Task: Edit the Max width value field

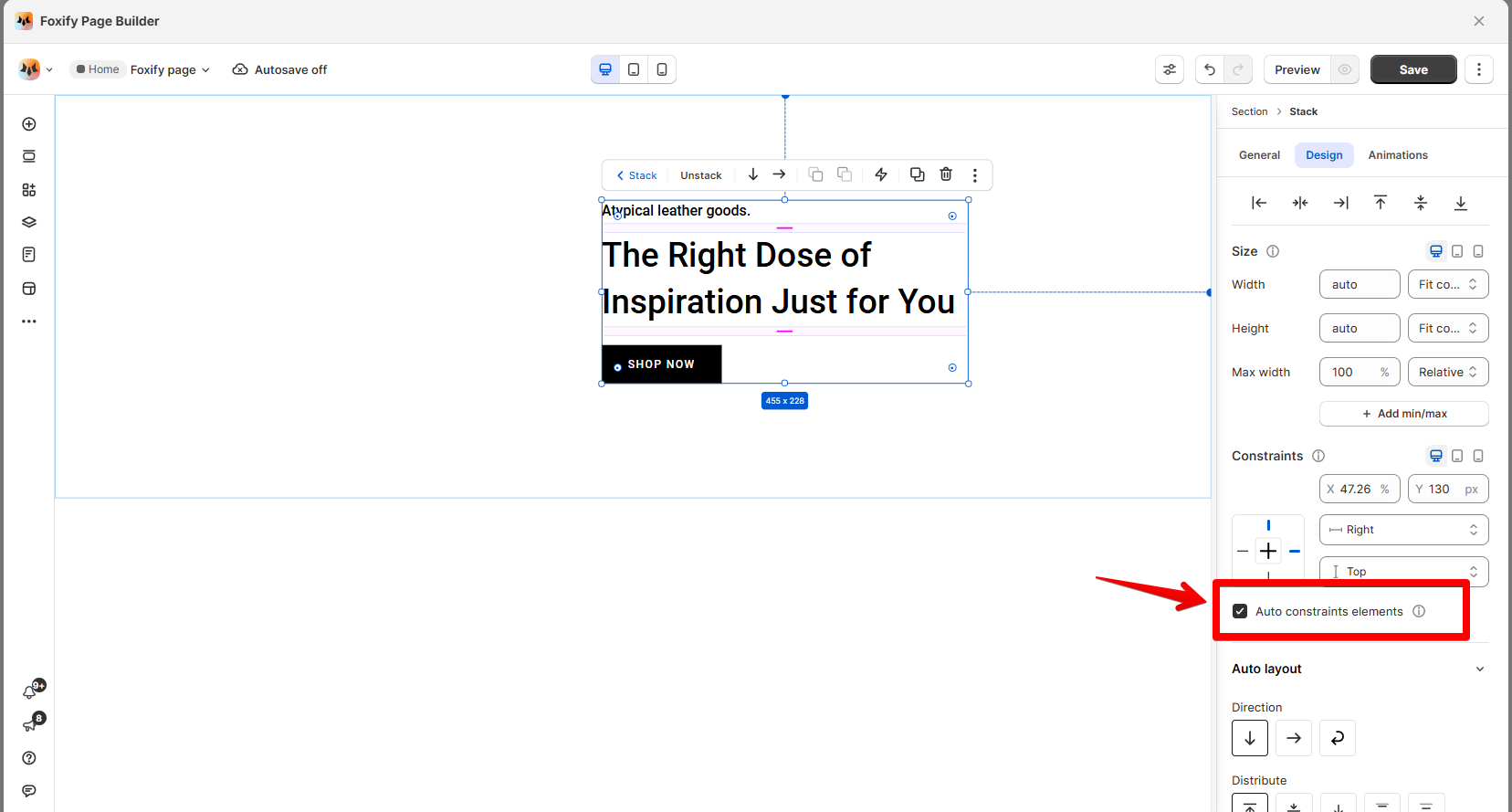Action: [x=1360, y=372]
